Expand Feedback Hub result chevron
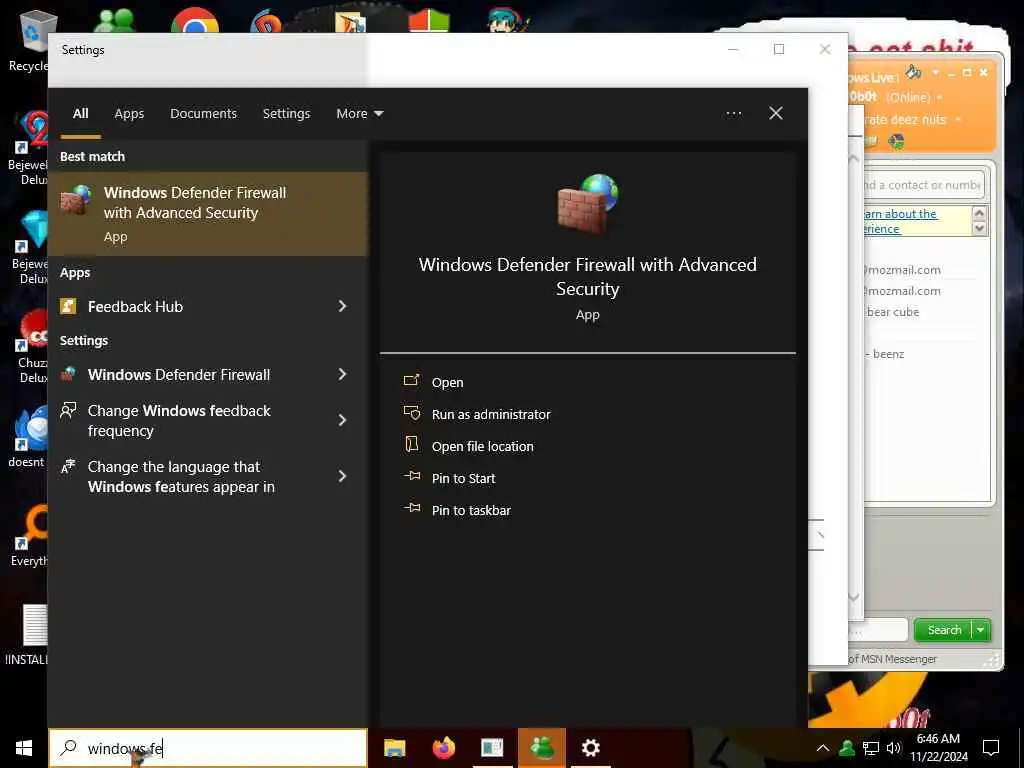Image resolution: width=1024 pixels, height=768 pixels. pos(342,306)
